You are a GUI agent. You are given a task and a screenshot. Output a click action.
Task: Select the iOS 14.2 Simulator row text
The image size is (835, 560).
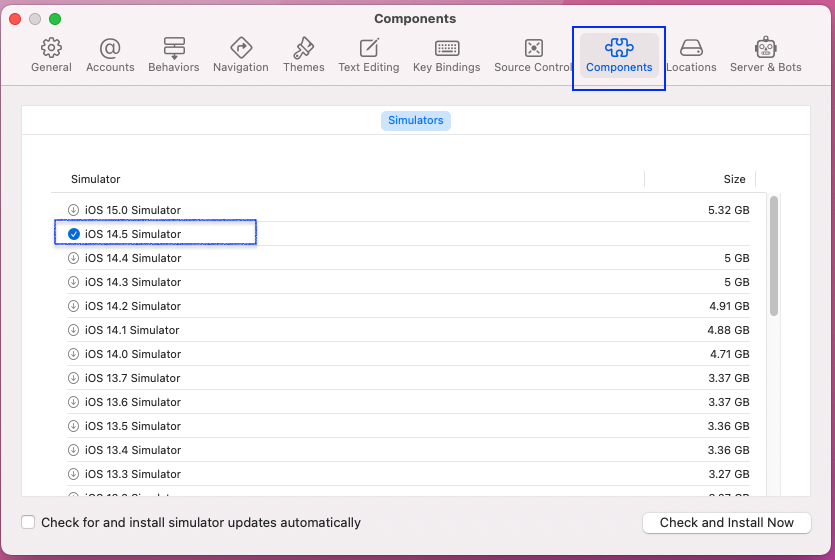click(133, 306)
